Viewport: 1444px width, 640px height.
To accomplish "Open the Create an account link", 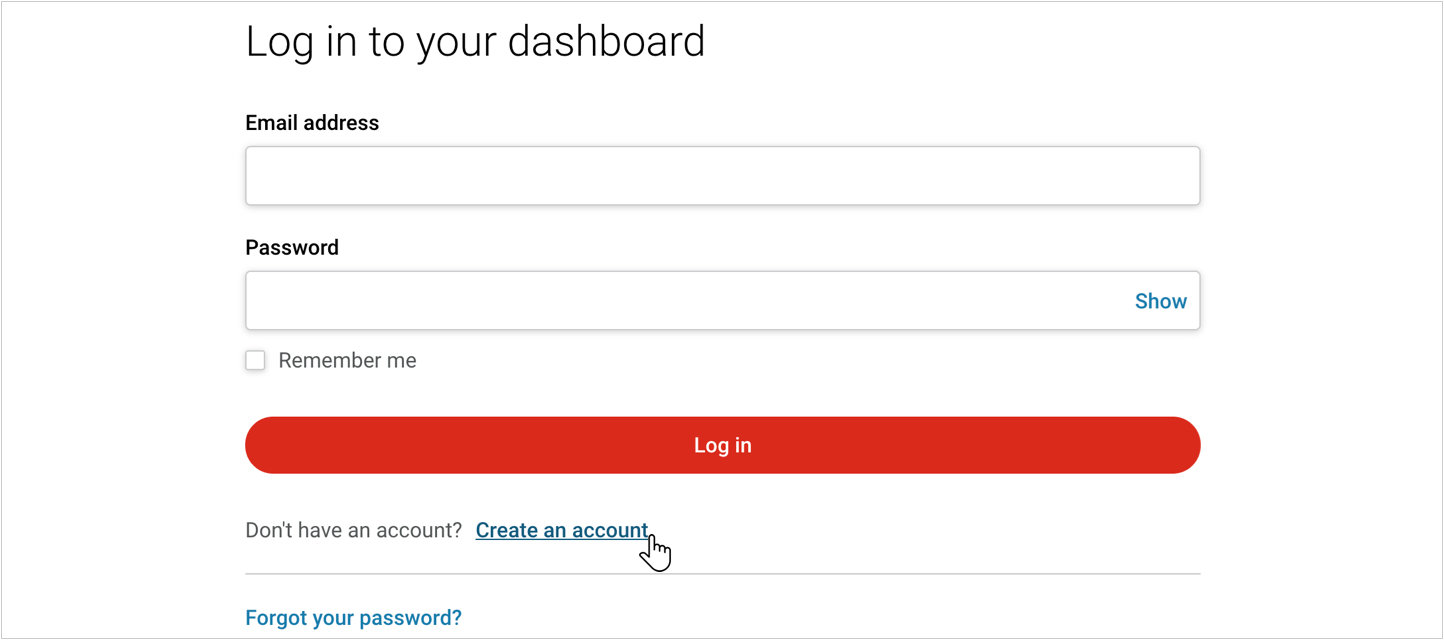I will coord(561,531).
